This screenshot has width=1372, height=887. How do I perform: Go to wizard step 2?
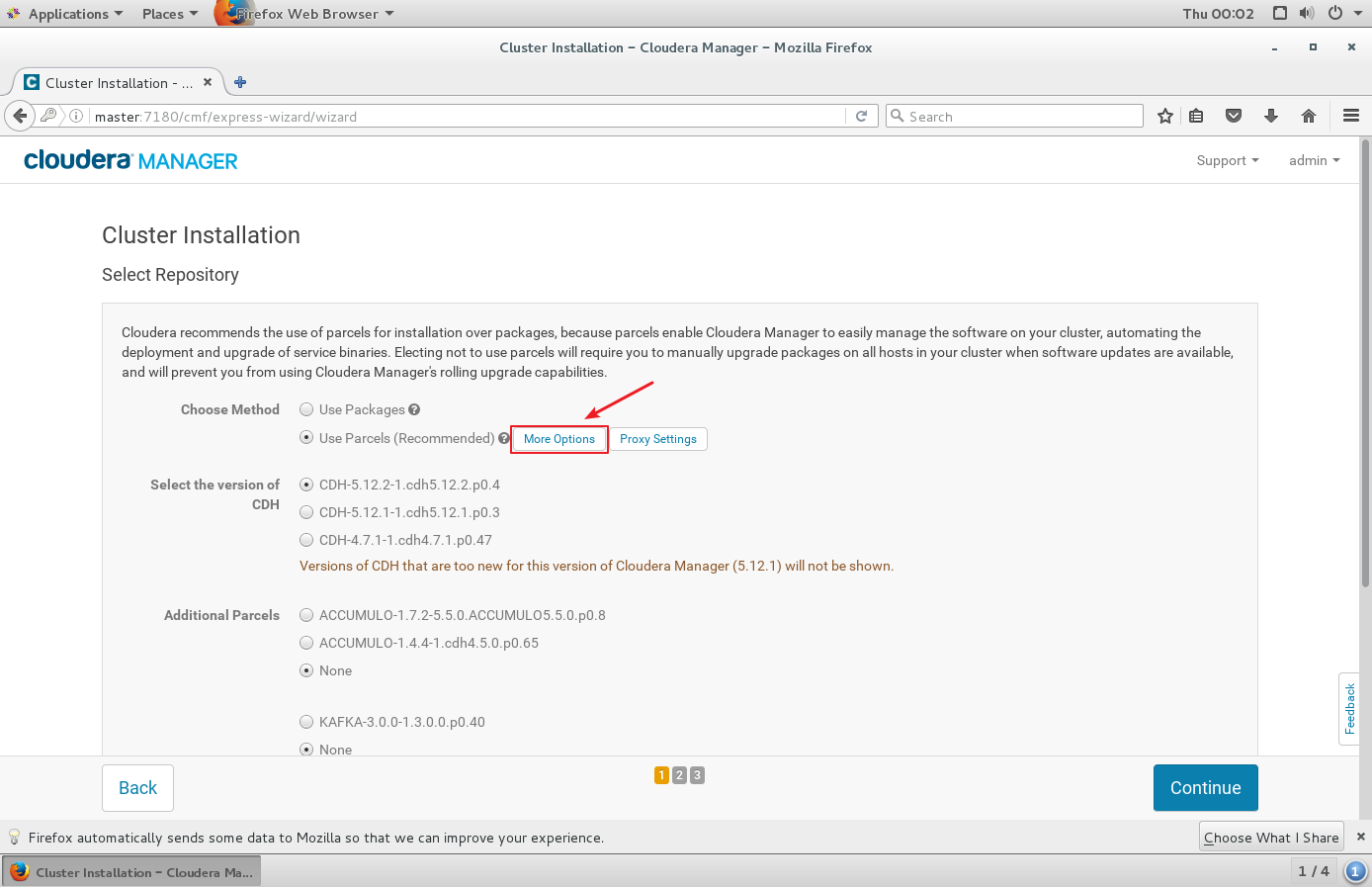[x=679, y=775]
